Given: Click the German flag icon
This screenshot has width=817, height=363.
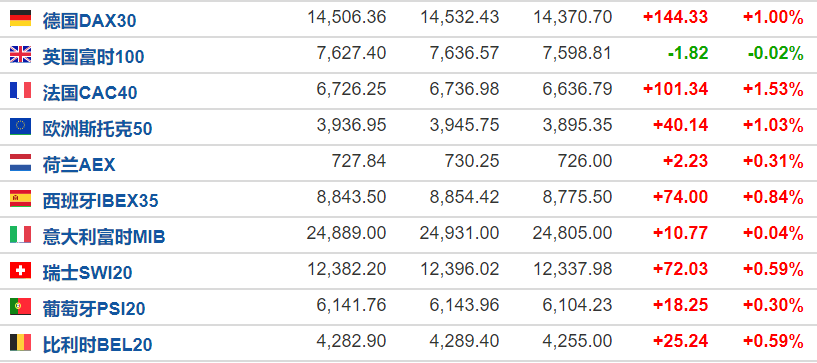Looking at the screenshot, I should [20, 19].
